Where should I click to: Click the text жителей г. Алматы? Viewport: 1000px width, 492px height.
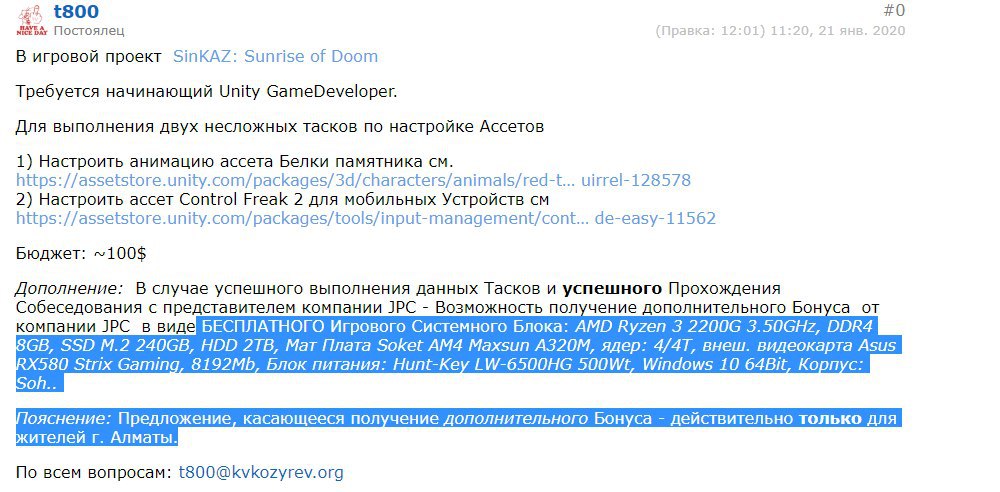(x=96, y=438)
